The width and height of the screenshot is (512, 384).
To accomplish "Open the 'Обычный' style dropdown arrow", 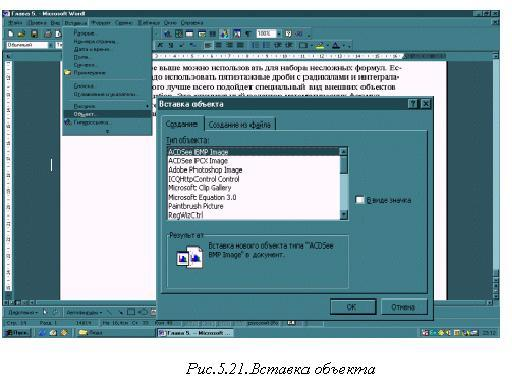I will coord(51,45).
